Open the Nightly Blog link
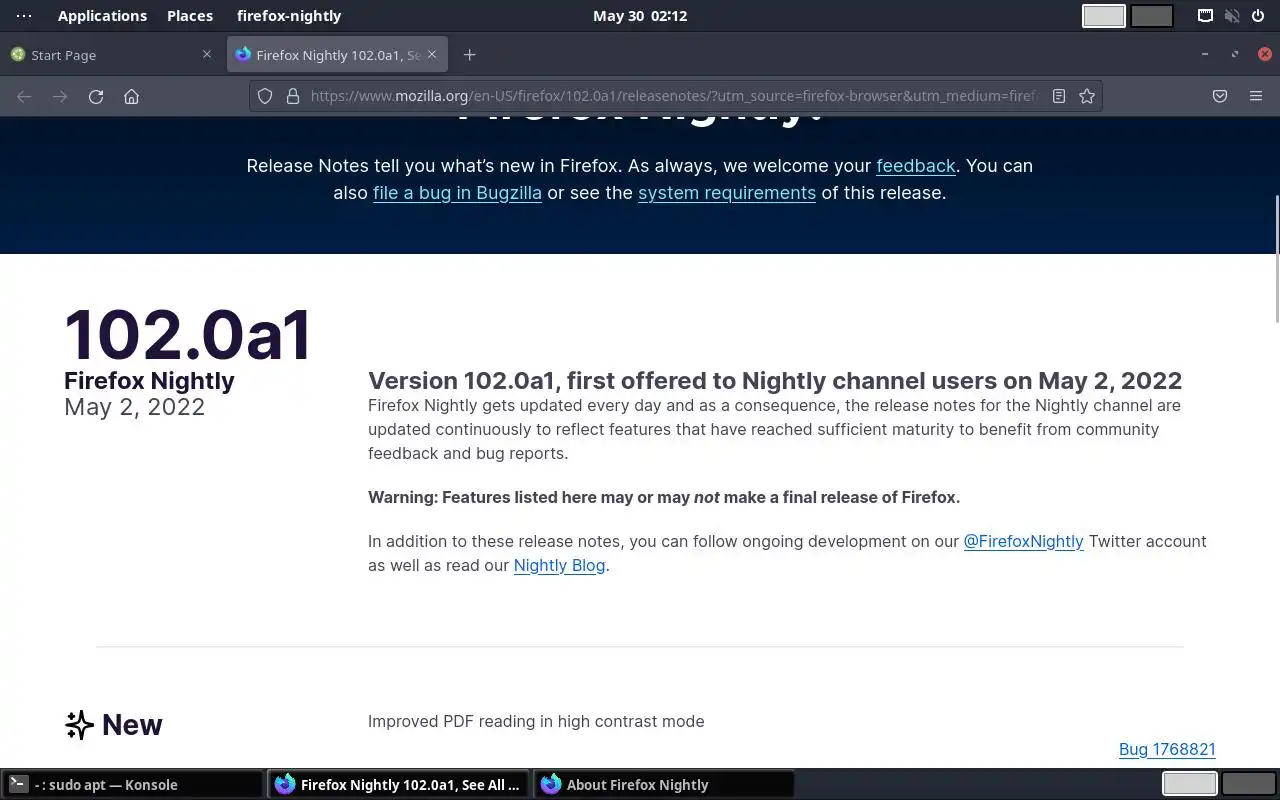Screen dimensions: 1280x800 point(559,565)
